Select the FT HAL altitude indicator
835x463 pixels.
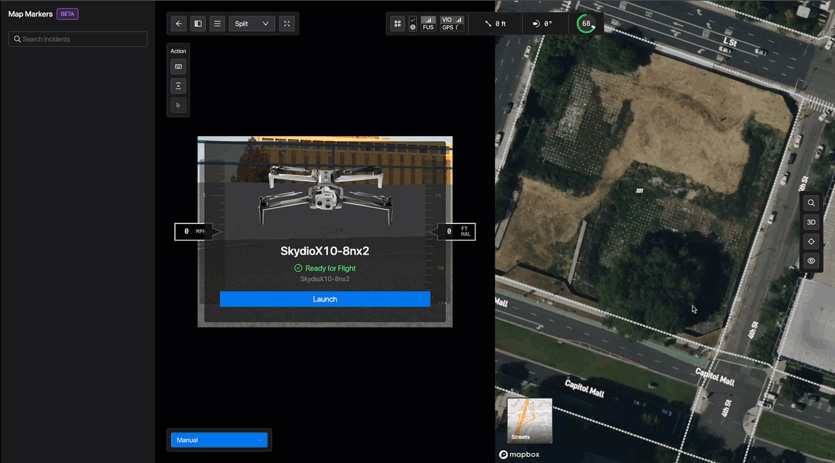tap(456, 231)
